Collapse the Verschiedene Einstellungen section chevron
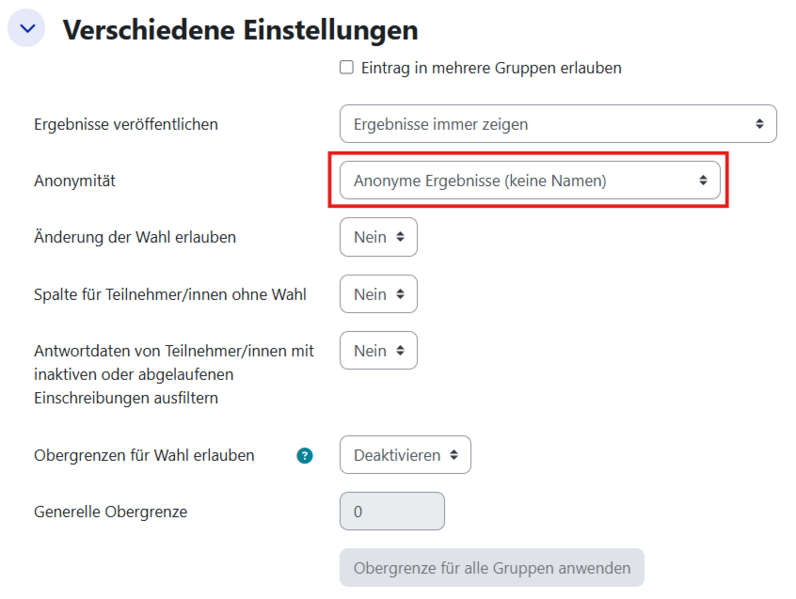Screen dimensions: 796x599 coord(26,29)
